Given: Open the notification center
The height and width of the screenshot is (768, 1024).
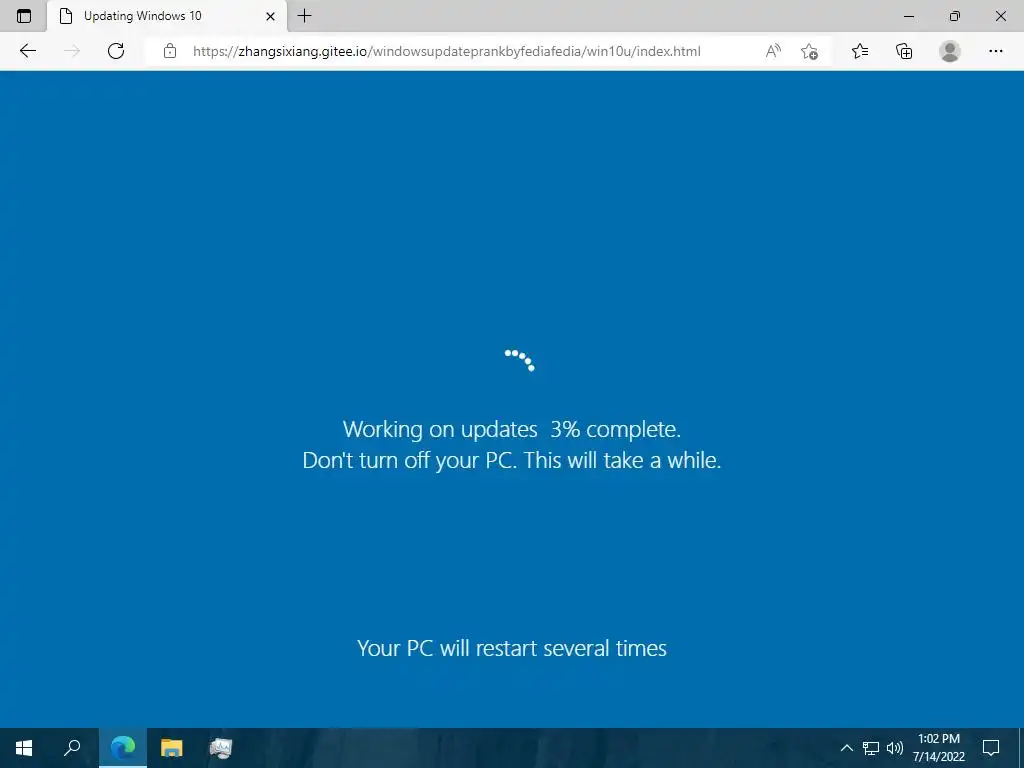Looking at the screenshot, I should coord(991,748).
